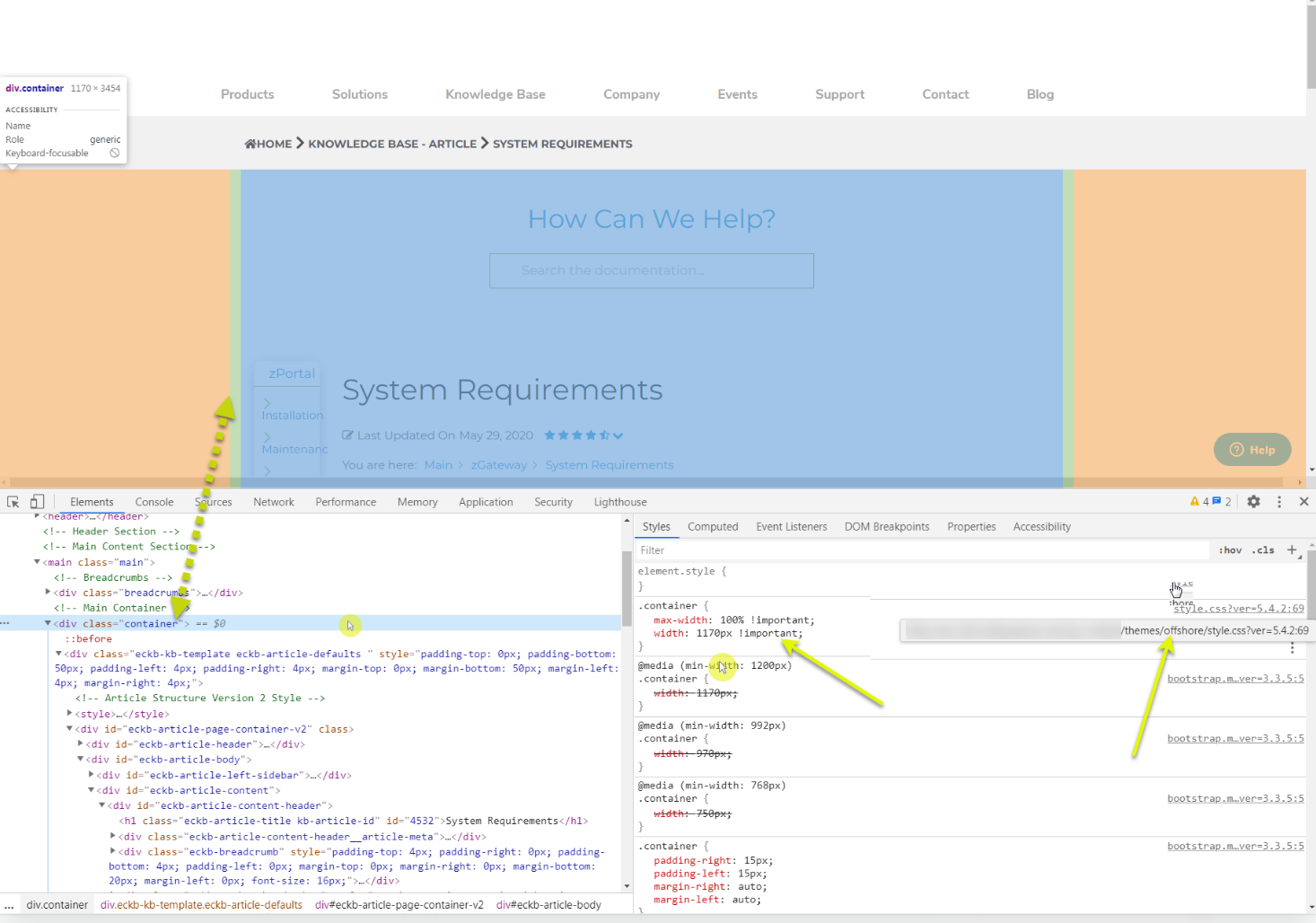Open the style.css?ver=5.4.2:69 source link

[1238, 609]
